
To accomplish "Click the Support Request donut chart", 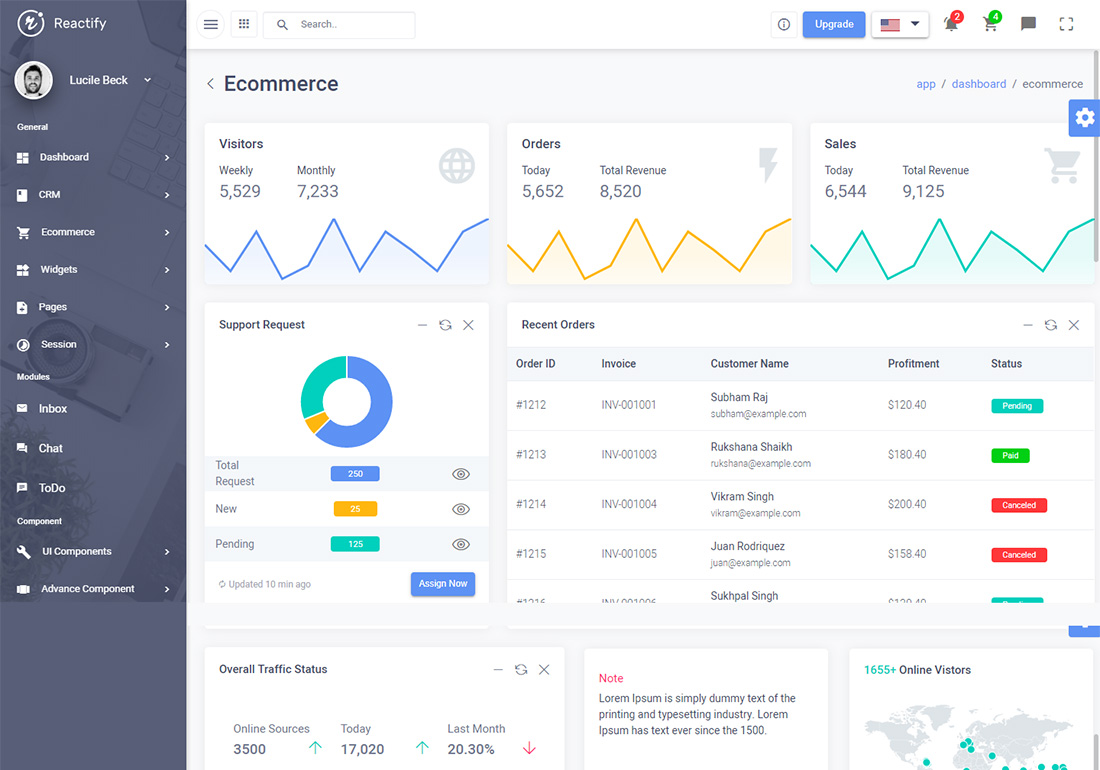I will tap(347, 402).
